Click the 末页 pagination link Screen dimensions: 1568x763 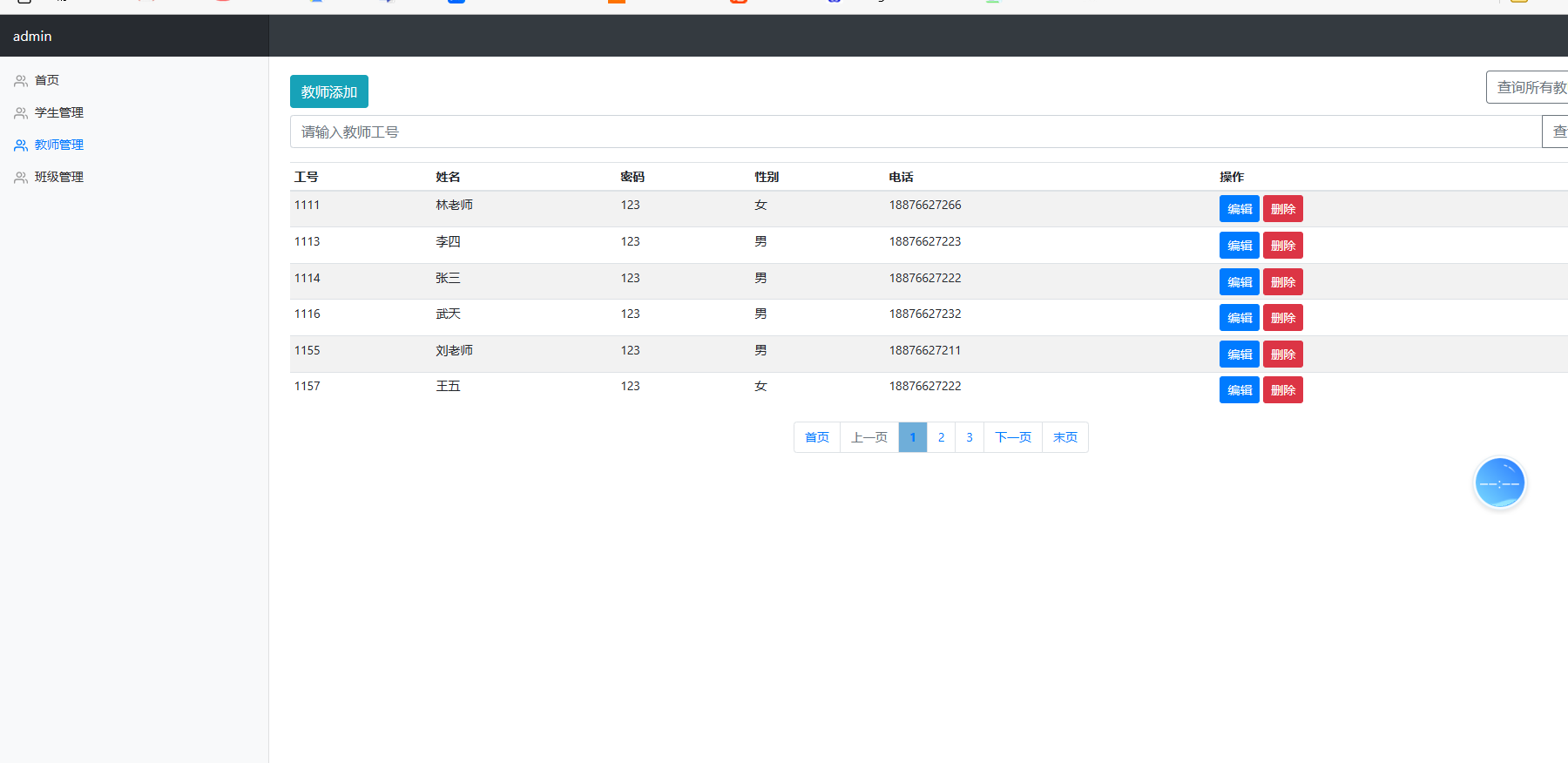point(1065,437)
